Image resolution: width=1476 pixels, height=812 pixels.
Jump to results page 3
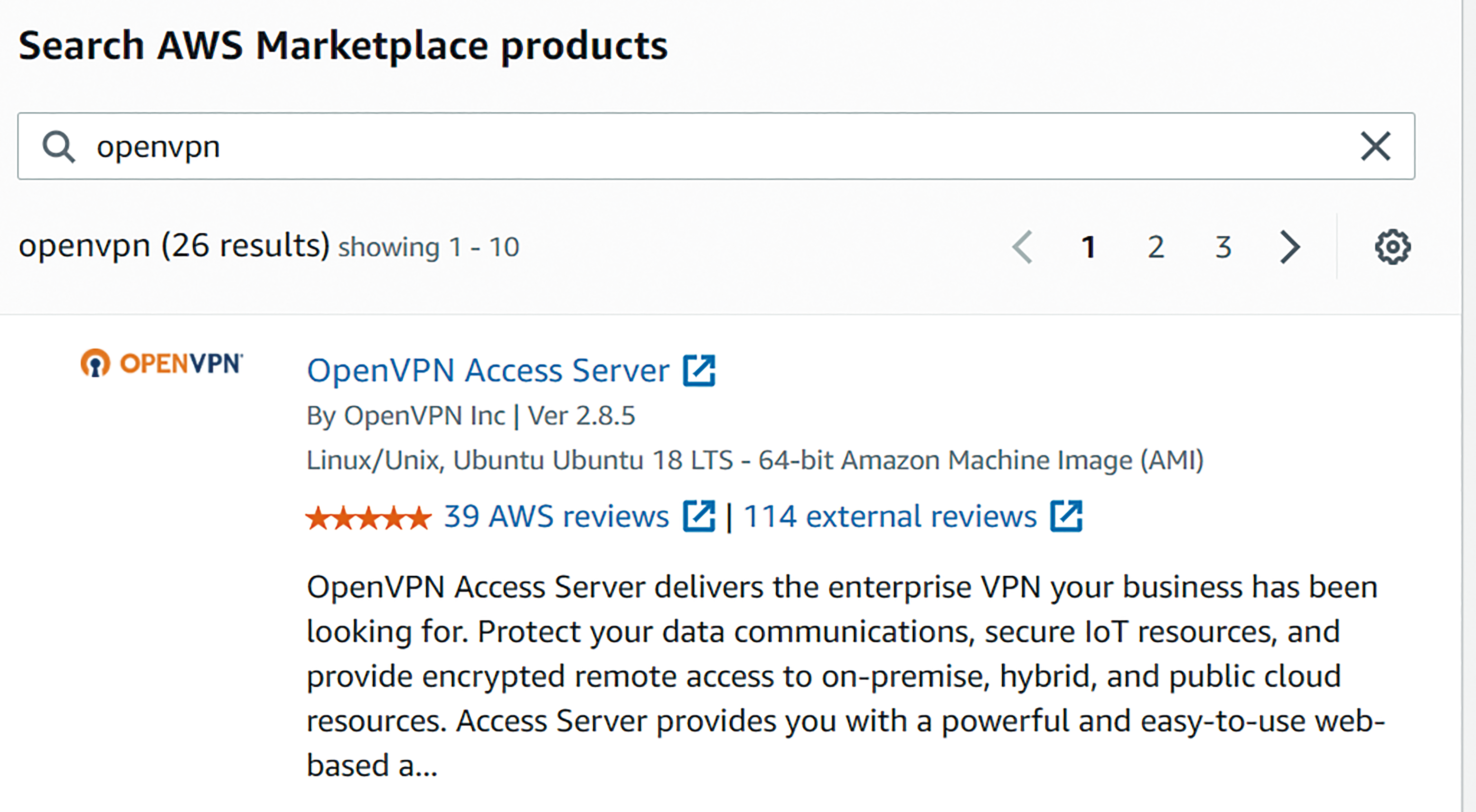[1223, 247]
